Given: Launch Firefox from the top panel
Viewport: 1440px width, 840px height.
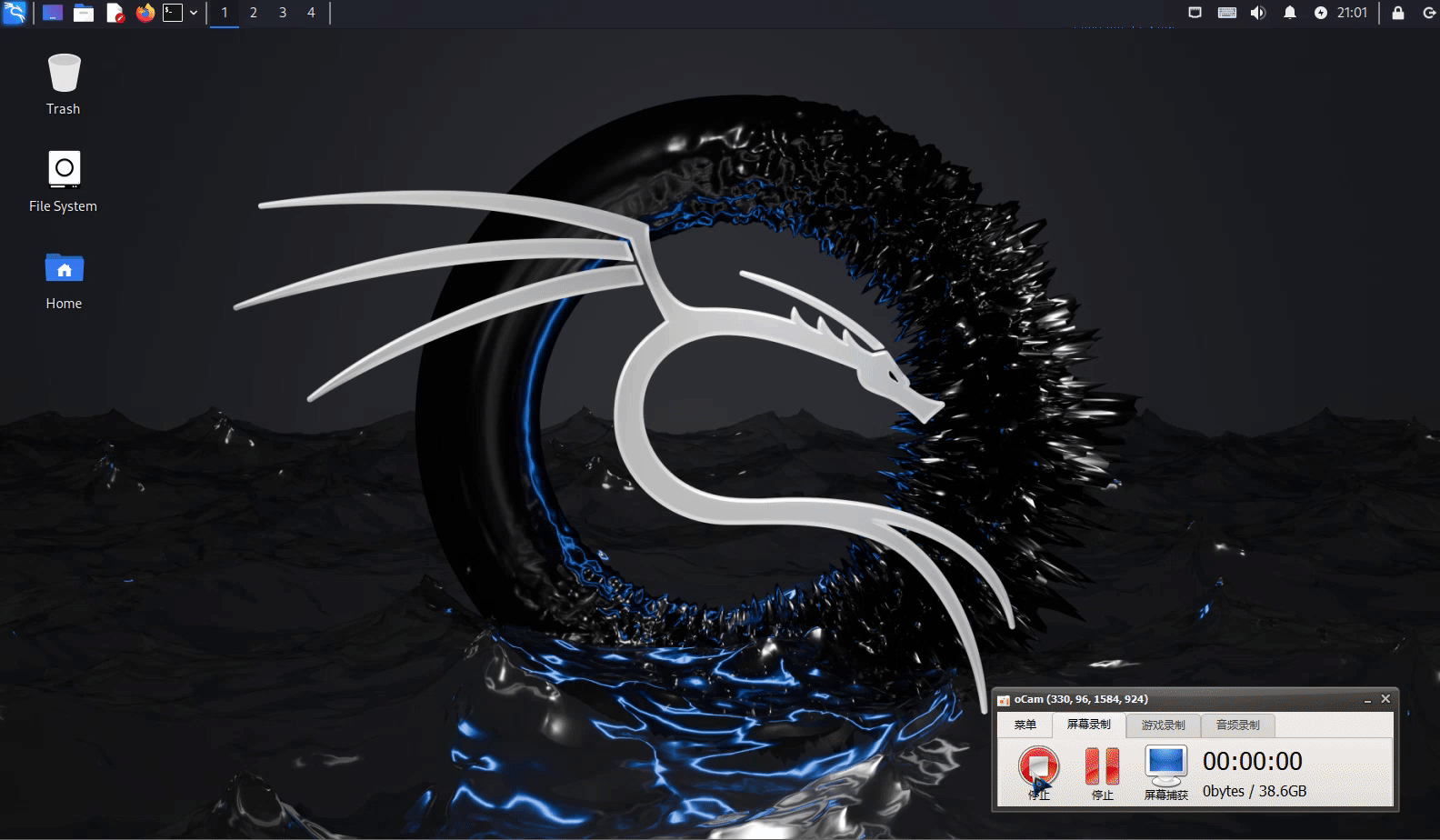Looking at the screenshot, I should (x=145, y=13).
